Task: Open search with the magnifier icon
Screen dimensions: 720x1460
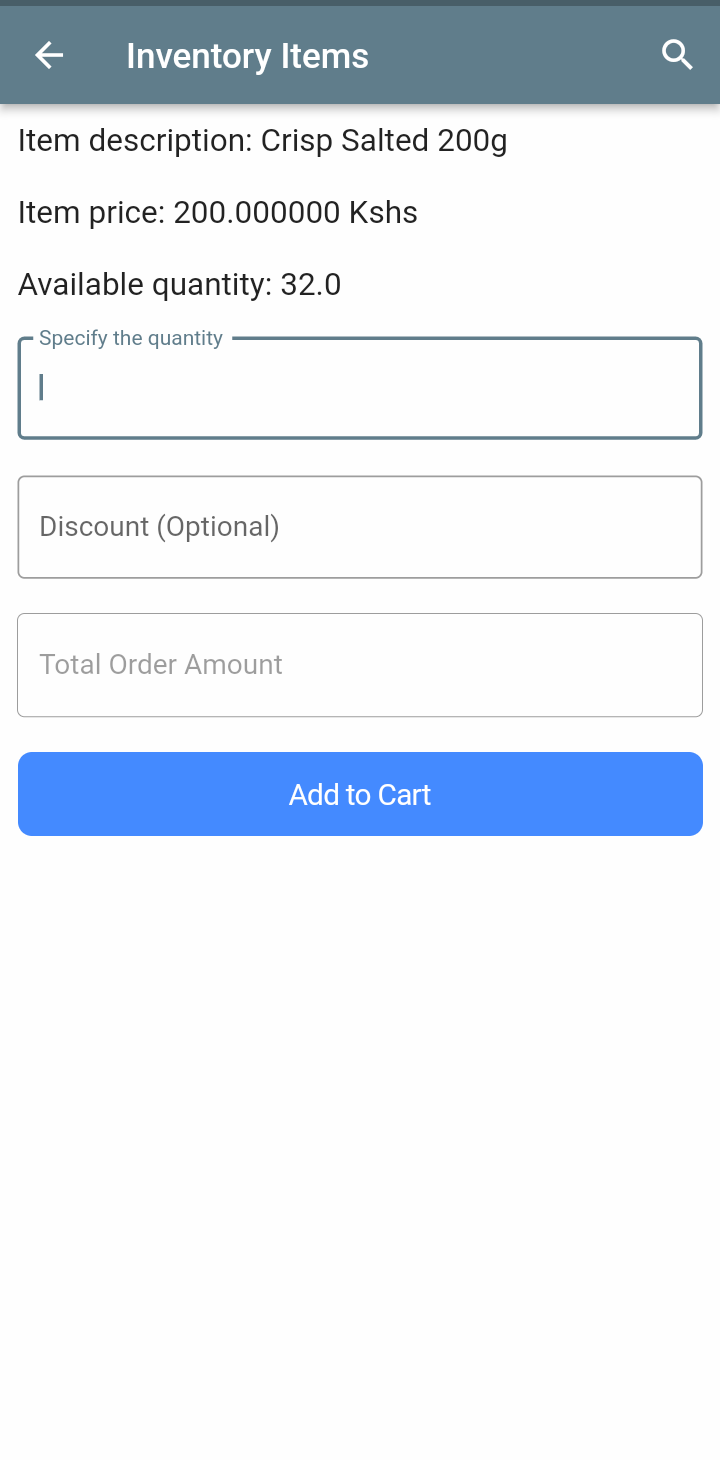Action: click(677, 56)
